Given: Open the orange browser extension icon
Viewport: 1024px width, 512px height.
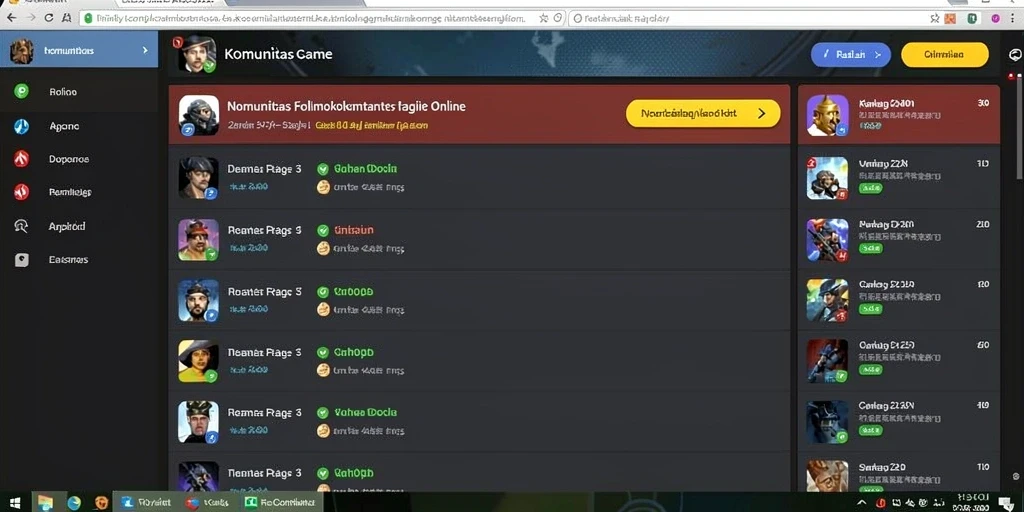Looking at the screenshot, I should coord(951,19).
